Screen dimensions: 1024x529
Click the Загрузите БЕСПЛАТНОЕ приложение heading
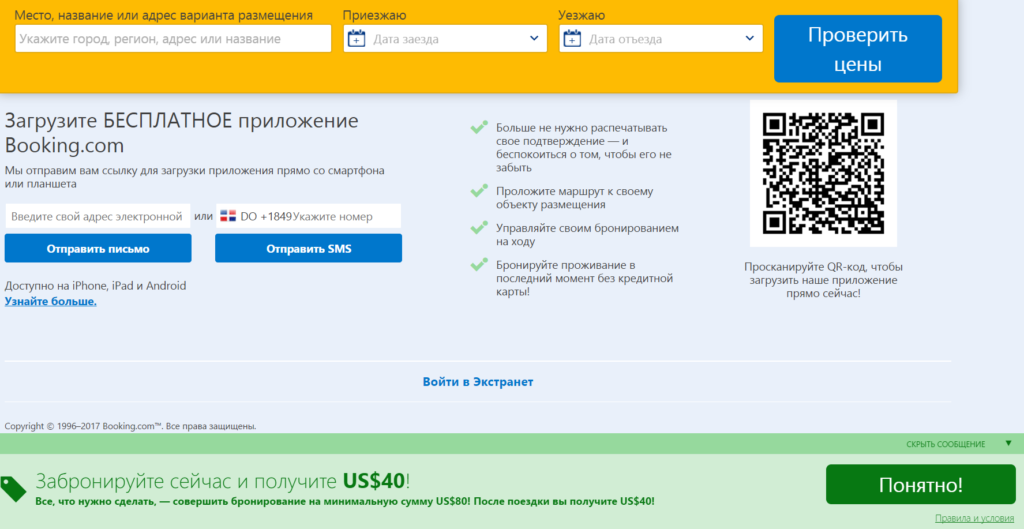coord(182,133)
